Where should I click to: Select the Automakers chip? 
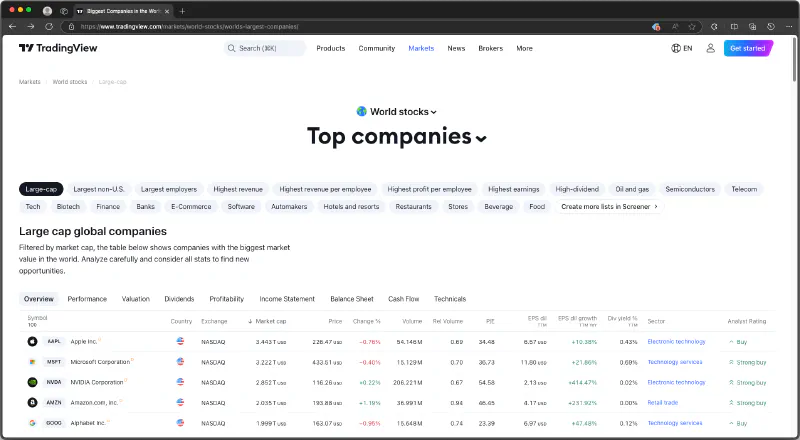tap(289, 207)
